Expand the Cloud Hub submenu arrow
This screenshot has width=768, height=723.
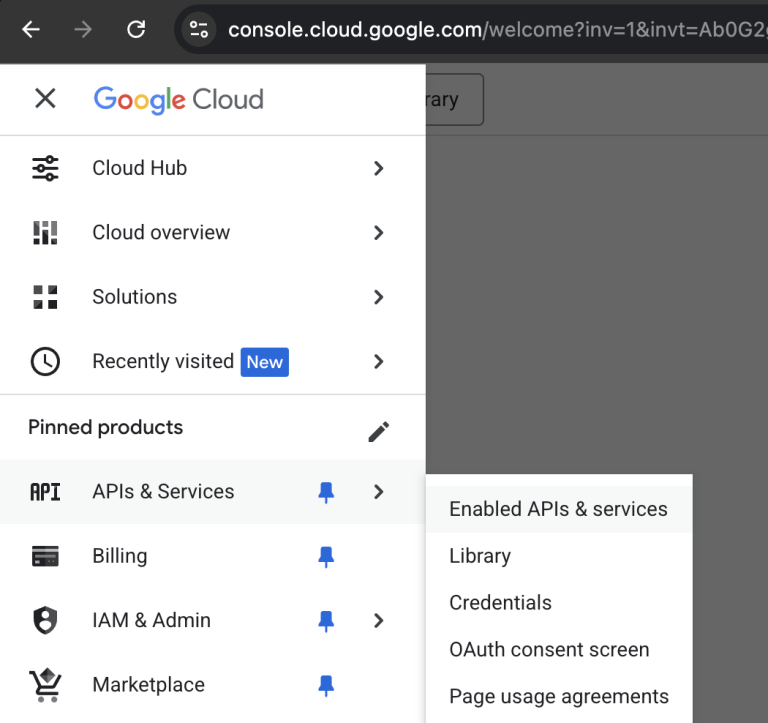(378, 168)
